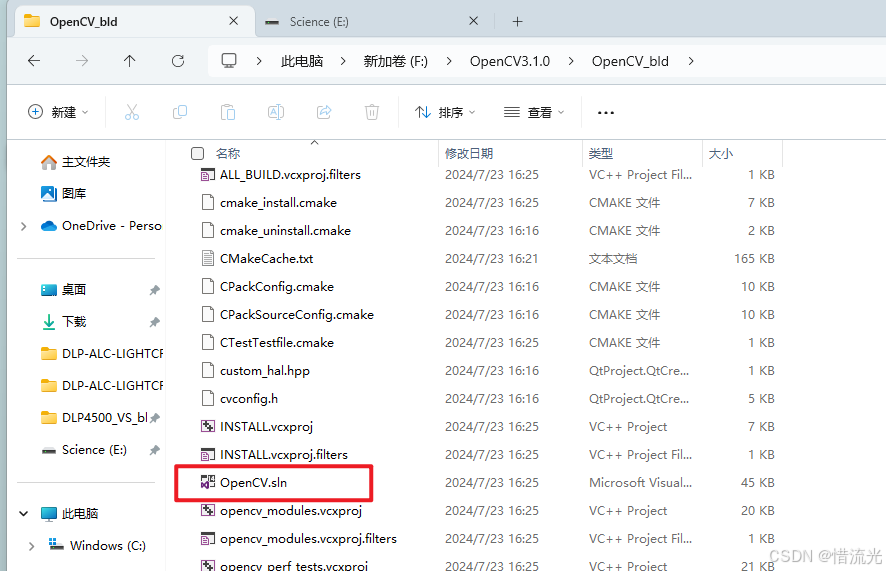The width and height of the screenshot is (886, 571).
Task: Go to OpenCV3.1.0 in the address bar
Action: [510, 61]
